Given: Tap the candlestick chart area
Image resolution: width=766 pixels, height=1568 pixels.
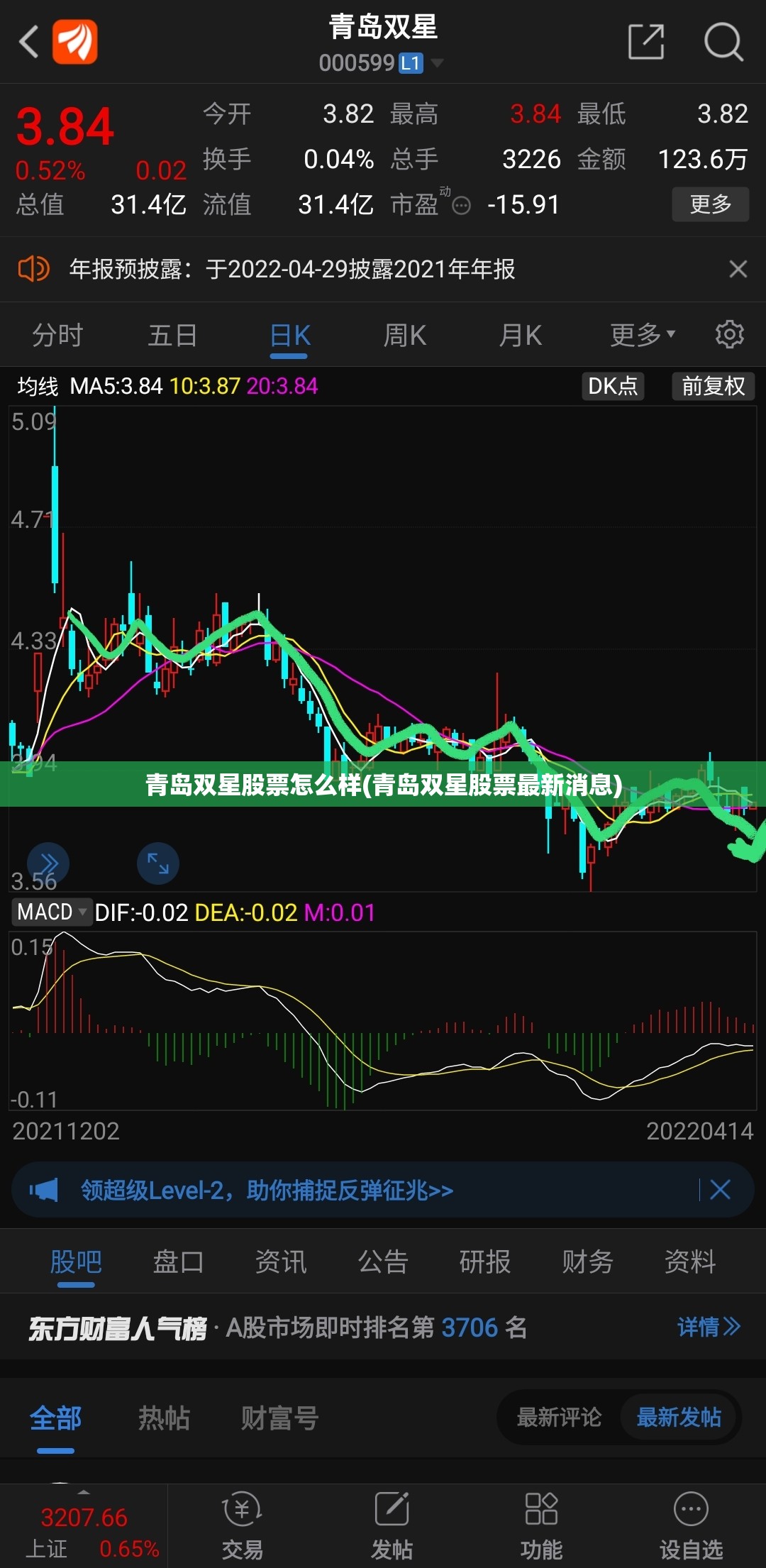Looking at the screenshot, I should [x=383, y=648].
